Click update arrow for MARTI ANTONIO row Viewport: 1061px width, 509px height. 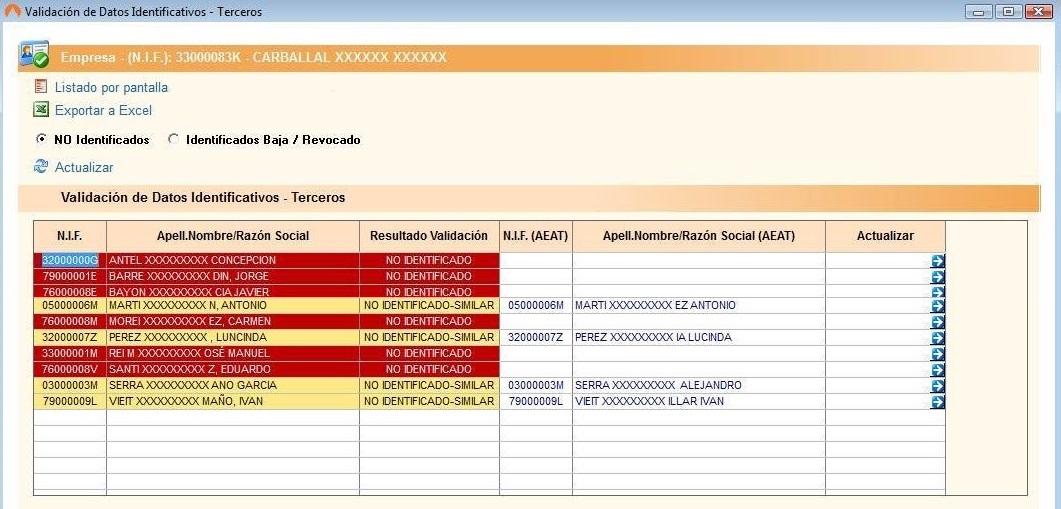coord(937,307)
